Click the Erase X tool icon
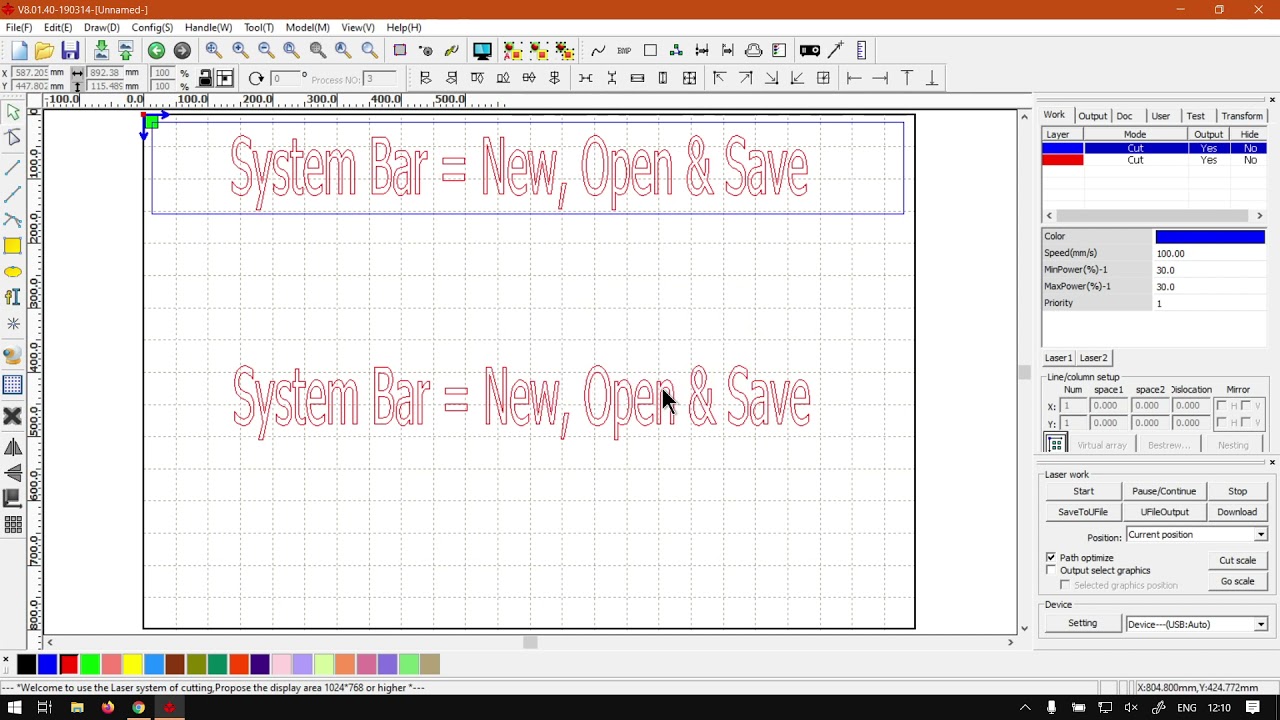 pyautogui.click(x=13, y=416)
